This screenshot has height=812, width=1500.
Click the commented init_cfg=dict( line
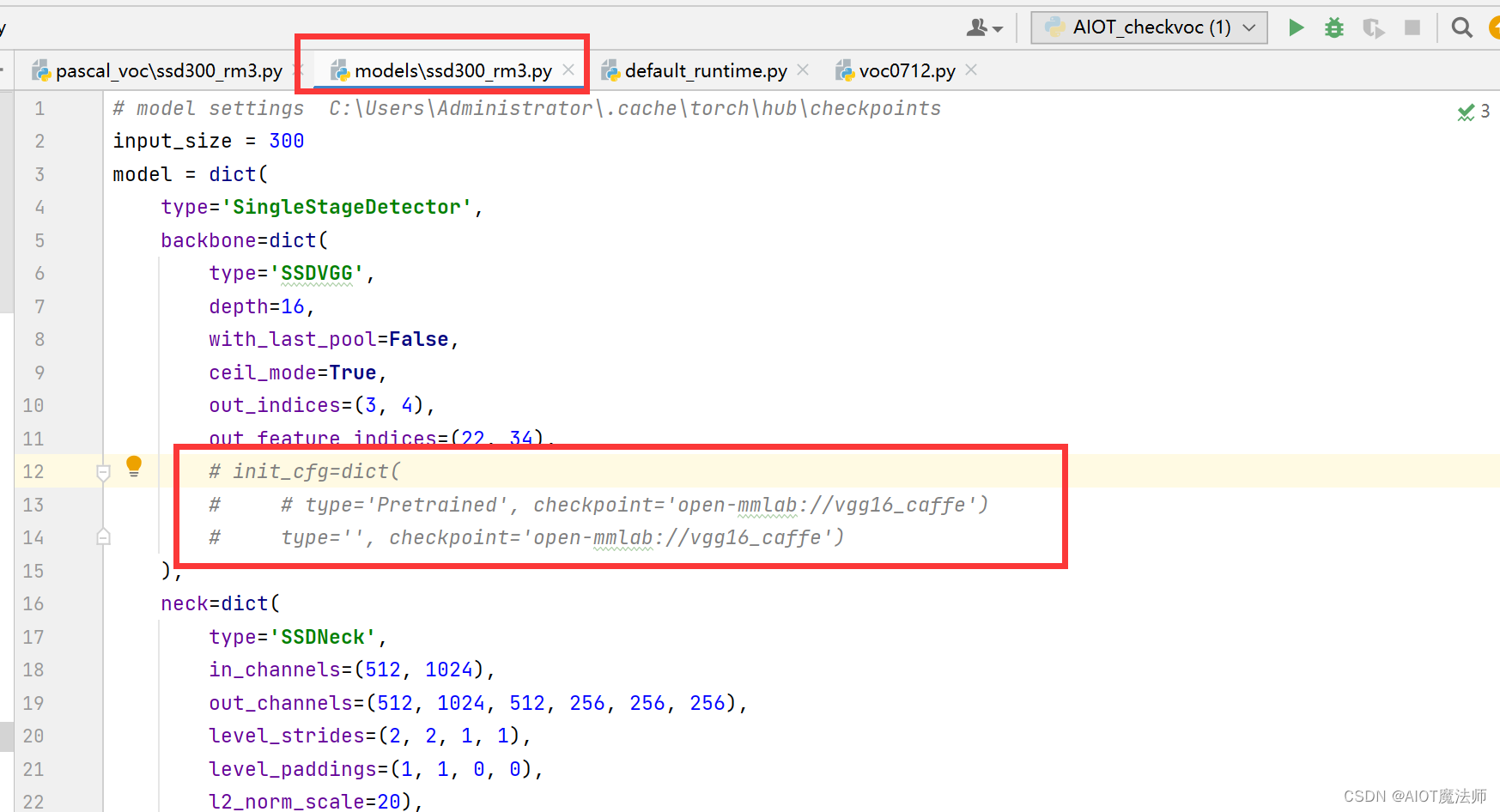coord(305,472)
